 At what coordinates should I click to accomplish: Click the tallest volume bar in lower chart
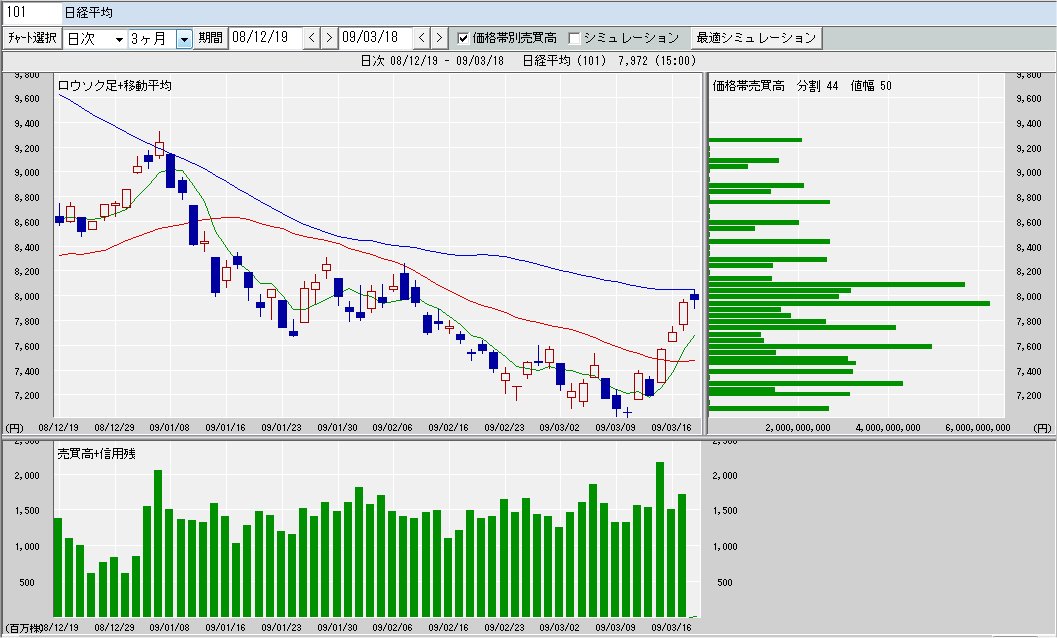660,538
